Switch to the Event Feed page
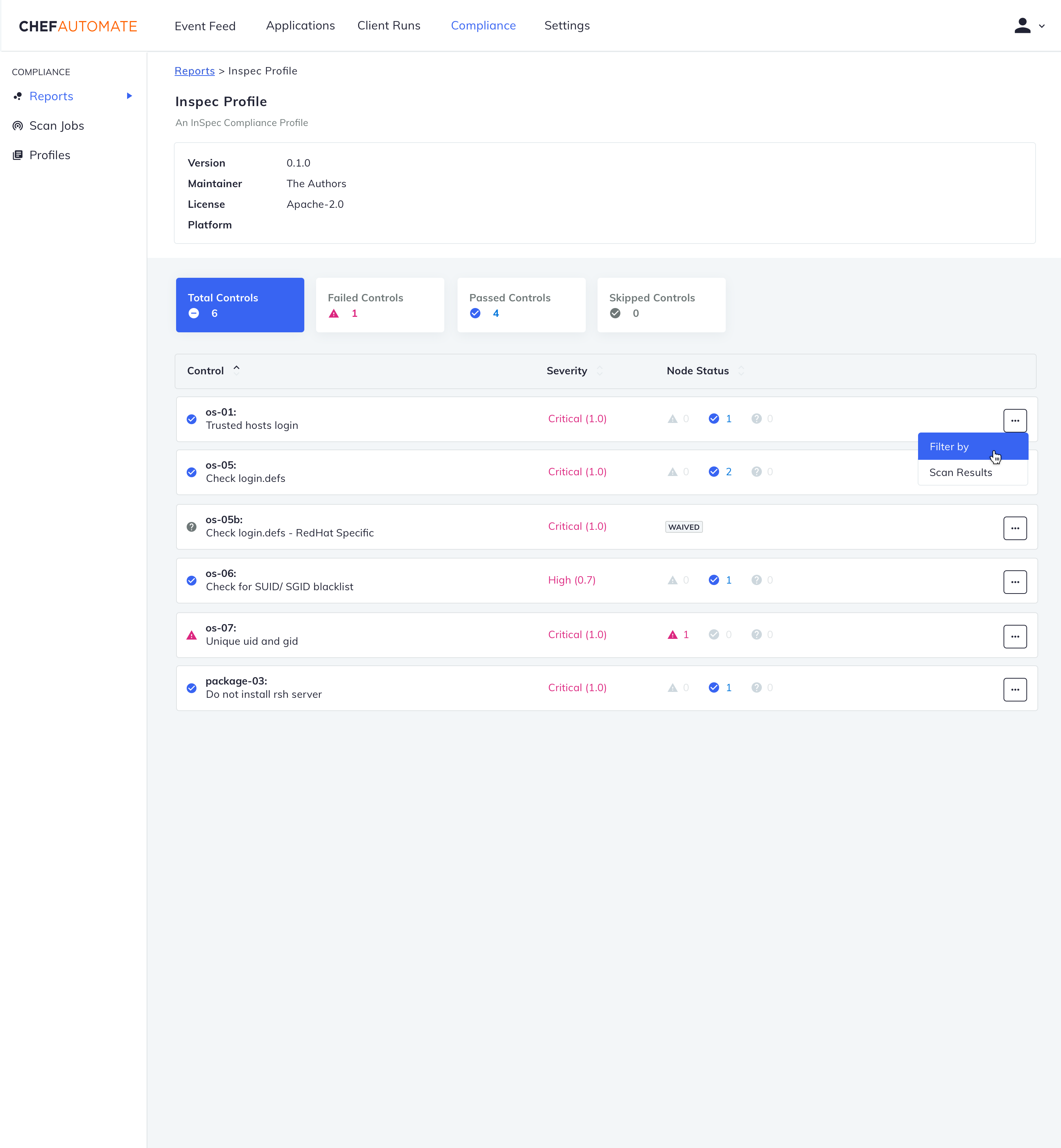 (x=205, y=25)
